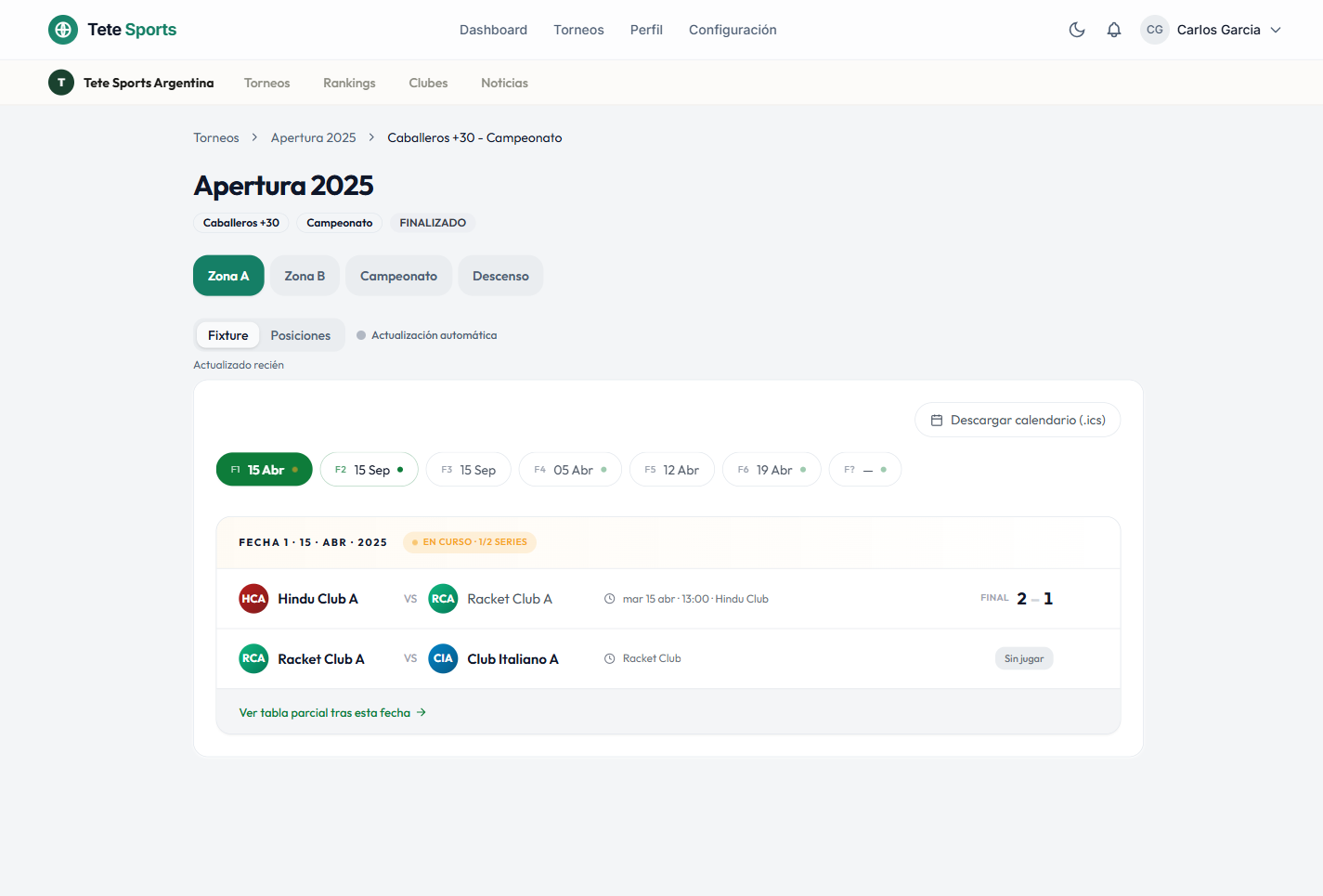Open Dashboard in the top navigation
The image size is (1323, 896).
(493, 30)
